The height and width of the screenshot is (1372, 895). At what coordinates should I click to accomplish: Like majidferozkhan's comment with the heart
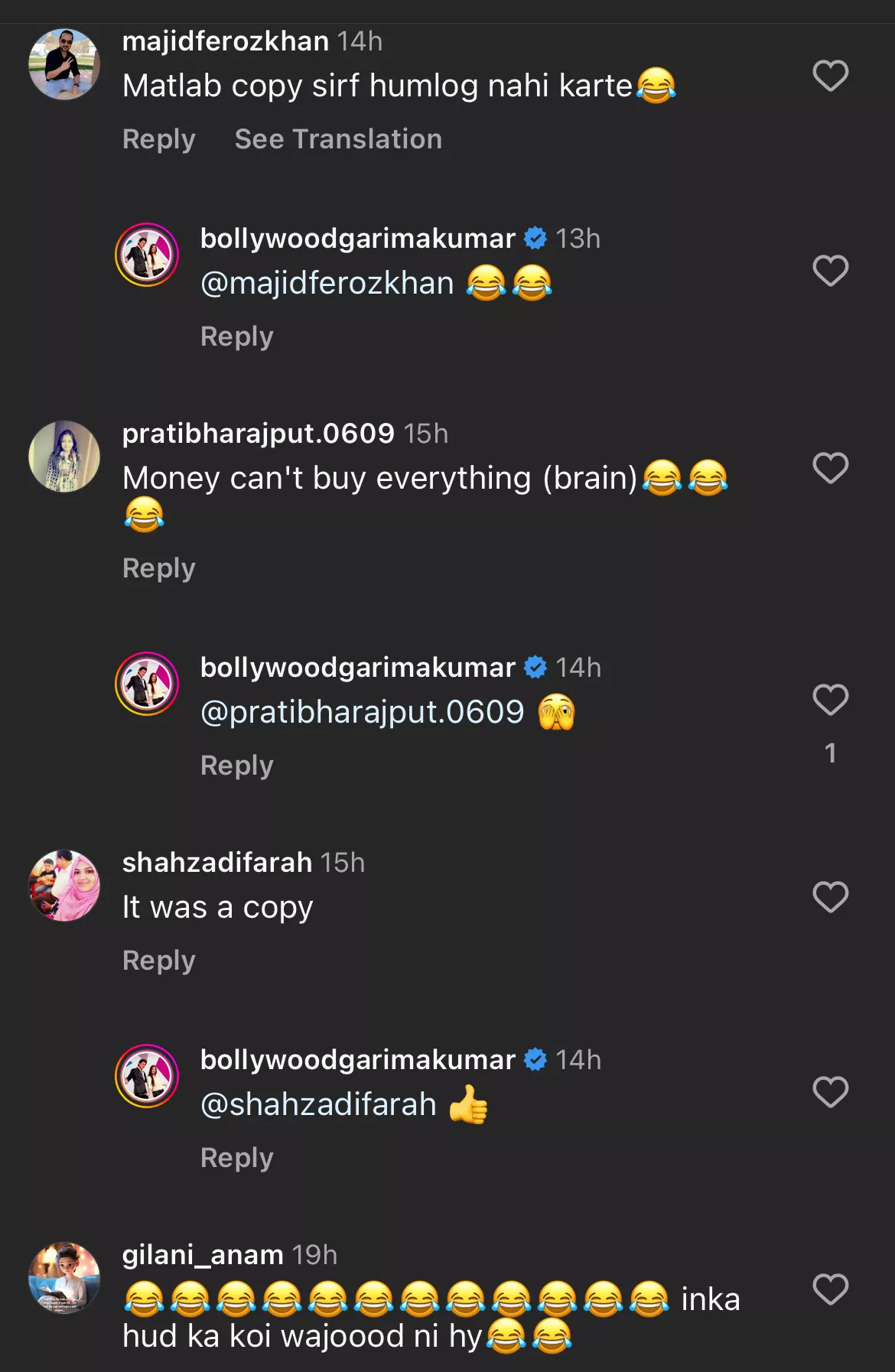click(x=830, y=76)
